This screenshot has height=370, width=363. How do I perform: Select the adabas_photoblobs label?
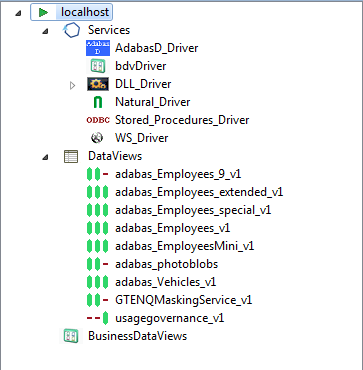coord(167,264)
